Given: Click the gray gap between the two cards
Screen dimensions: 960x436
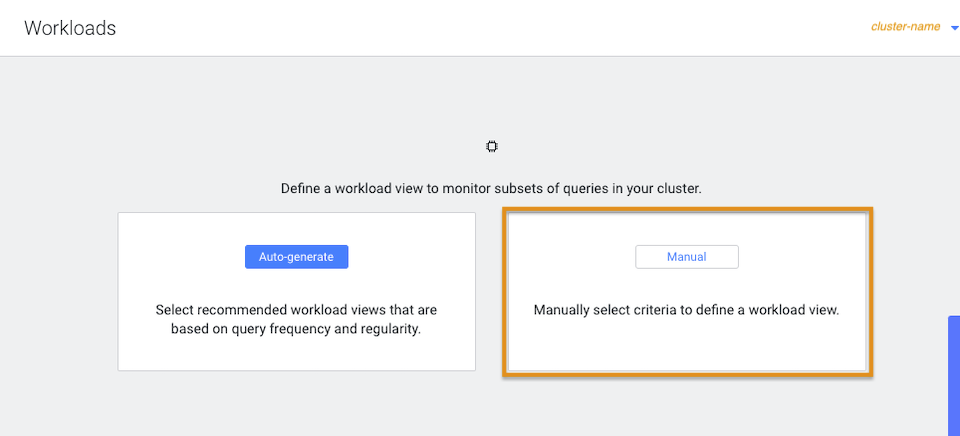Looking at the screenshot, I should tap(489, 291).
